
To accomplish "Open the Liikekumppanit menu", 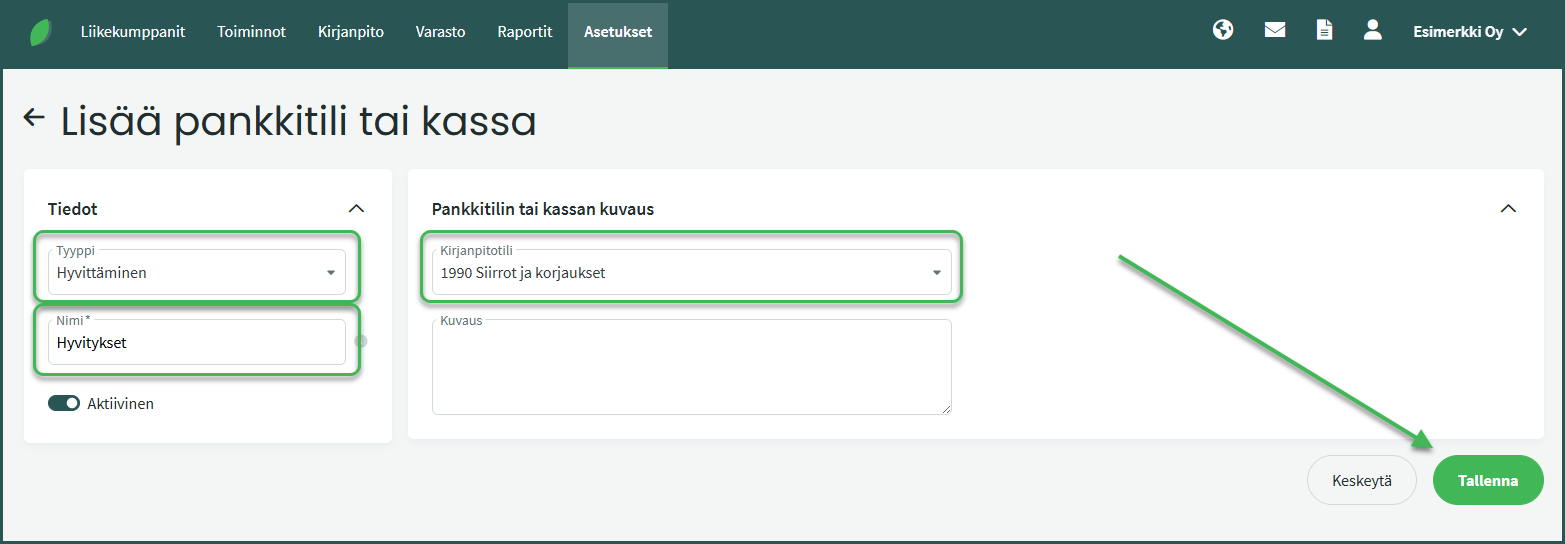I will [x=132, y=32].
